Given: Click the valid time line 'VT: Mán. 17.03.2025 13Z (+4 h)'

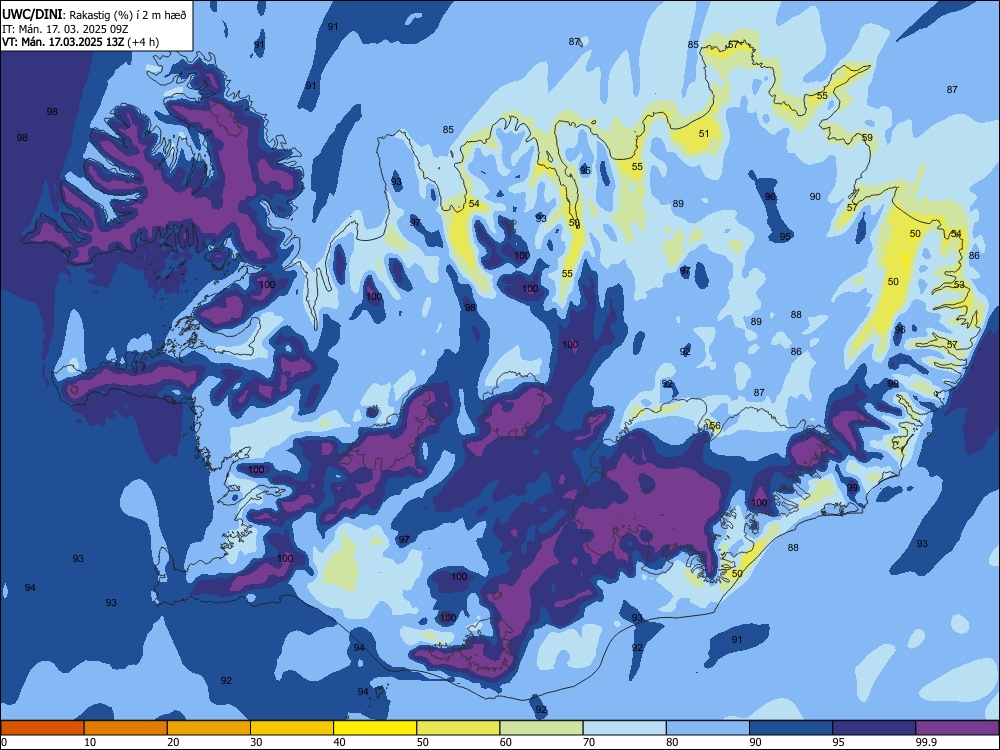Looking at the screenshot, I should tap(80, 42).
